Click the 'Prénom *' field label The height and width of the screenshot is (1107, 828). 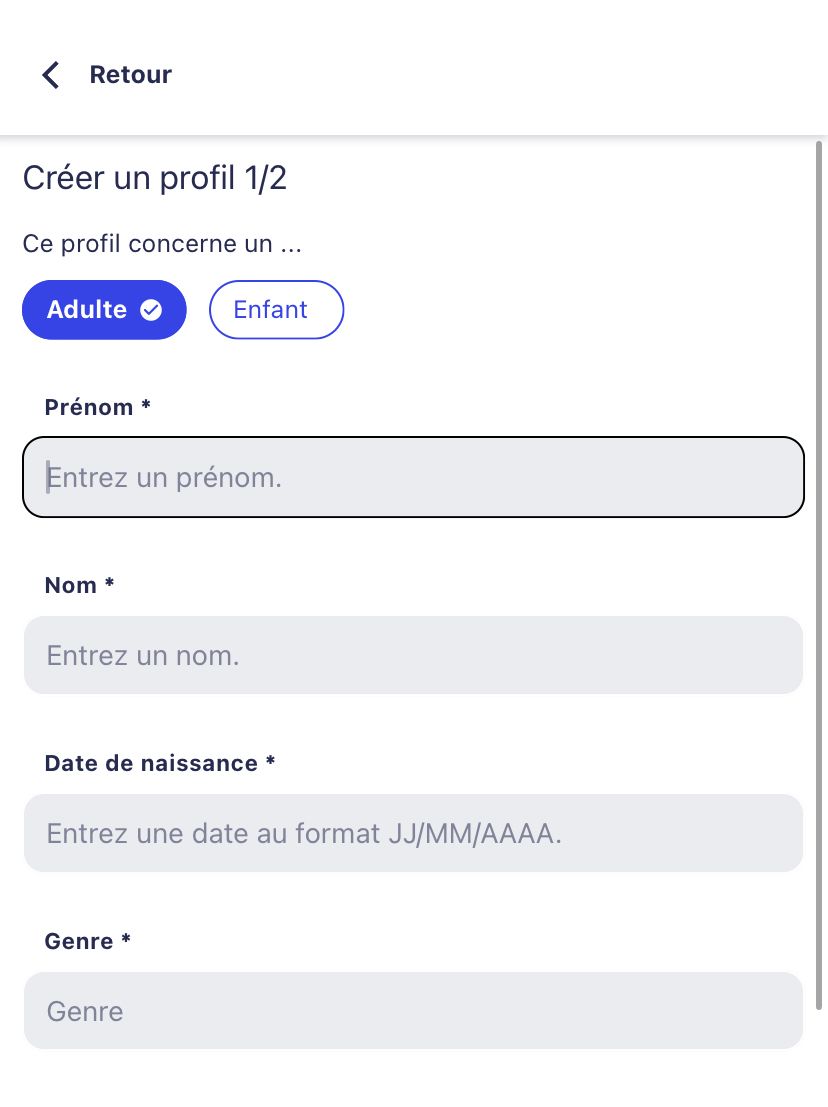pos(97,407)
